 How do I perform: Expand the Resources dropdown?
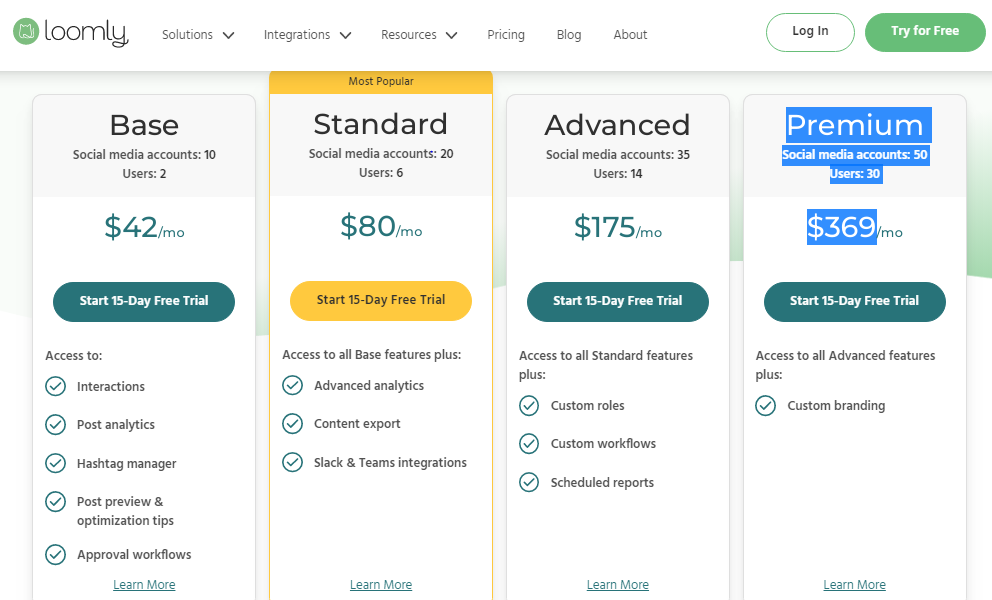coord(418,34)
